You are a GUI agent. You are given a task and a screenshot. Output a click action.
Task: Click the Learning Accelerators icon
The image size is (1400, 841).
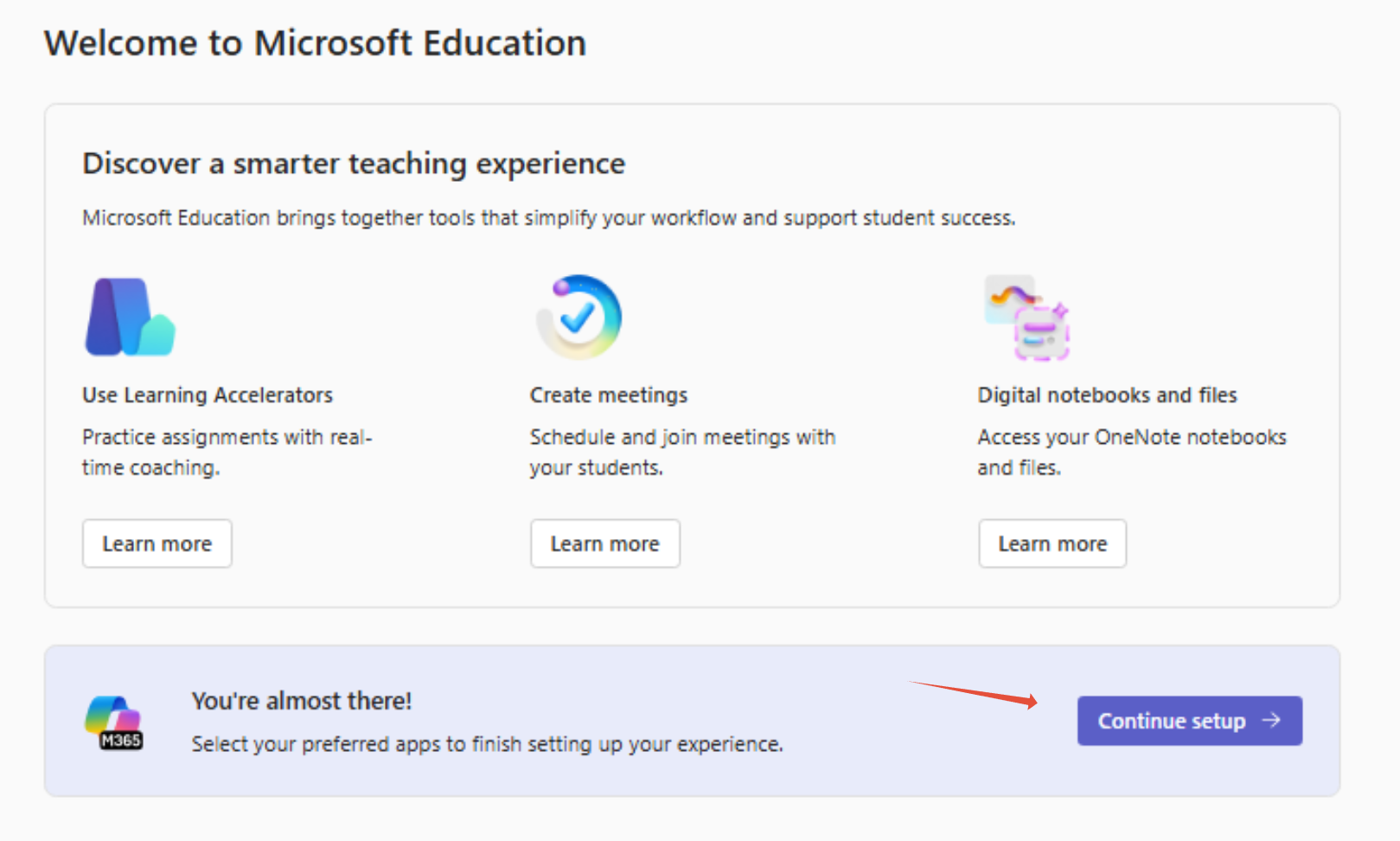click(x=130, y=317)
